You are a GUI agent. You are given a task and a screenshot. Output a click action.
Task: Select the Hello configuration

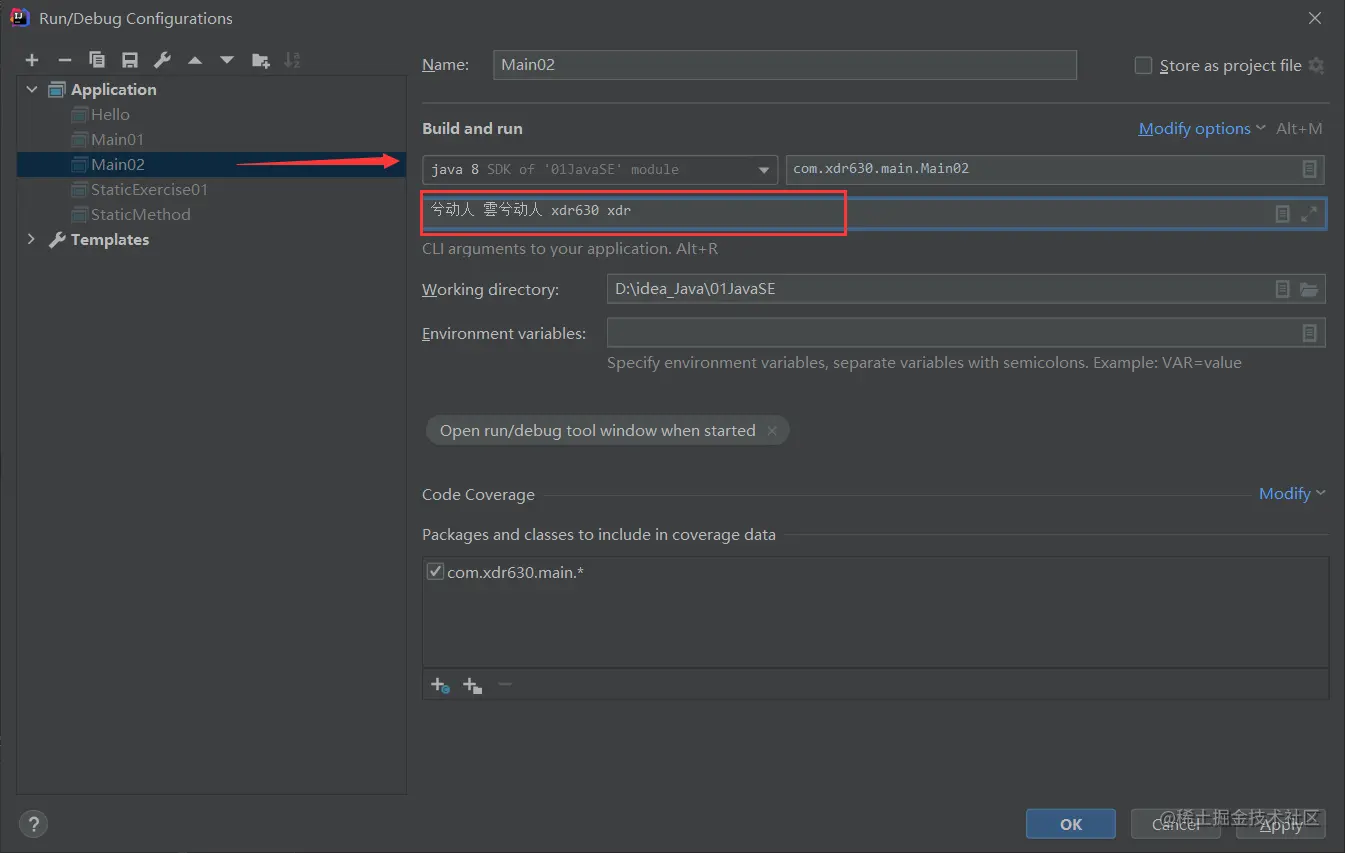(x=110, y=114)
